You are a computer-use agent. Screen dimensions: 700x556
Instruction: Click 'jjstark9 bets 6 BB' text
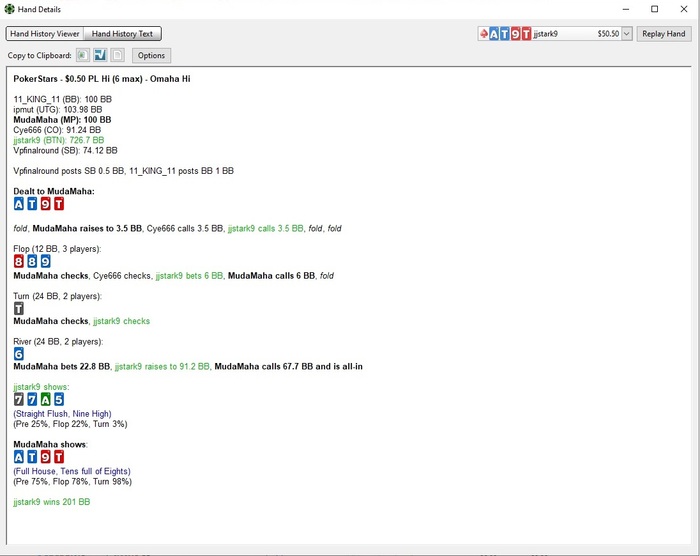pyautogui.click(x=189, y=276)
